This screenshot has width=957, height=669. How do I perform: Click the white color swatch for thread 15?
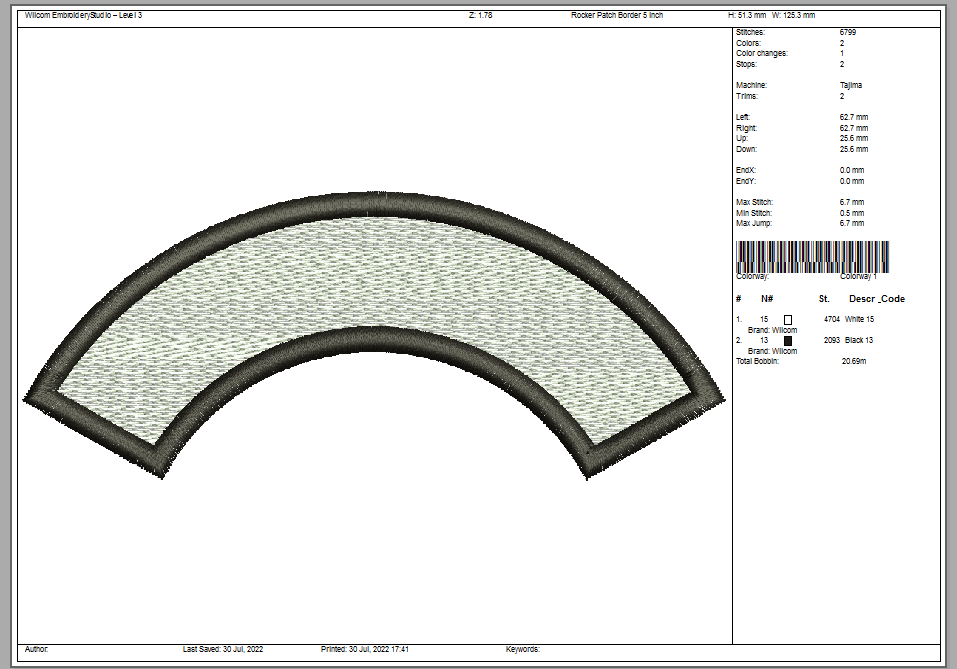(x=788, y=319)
